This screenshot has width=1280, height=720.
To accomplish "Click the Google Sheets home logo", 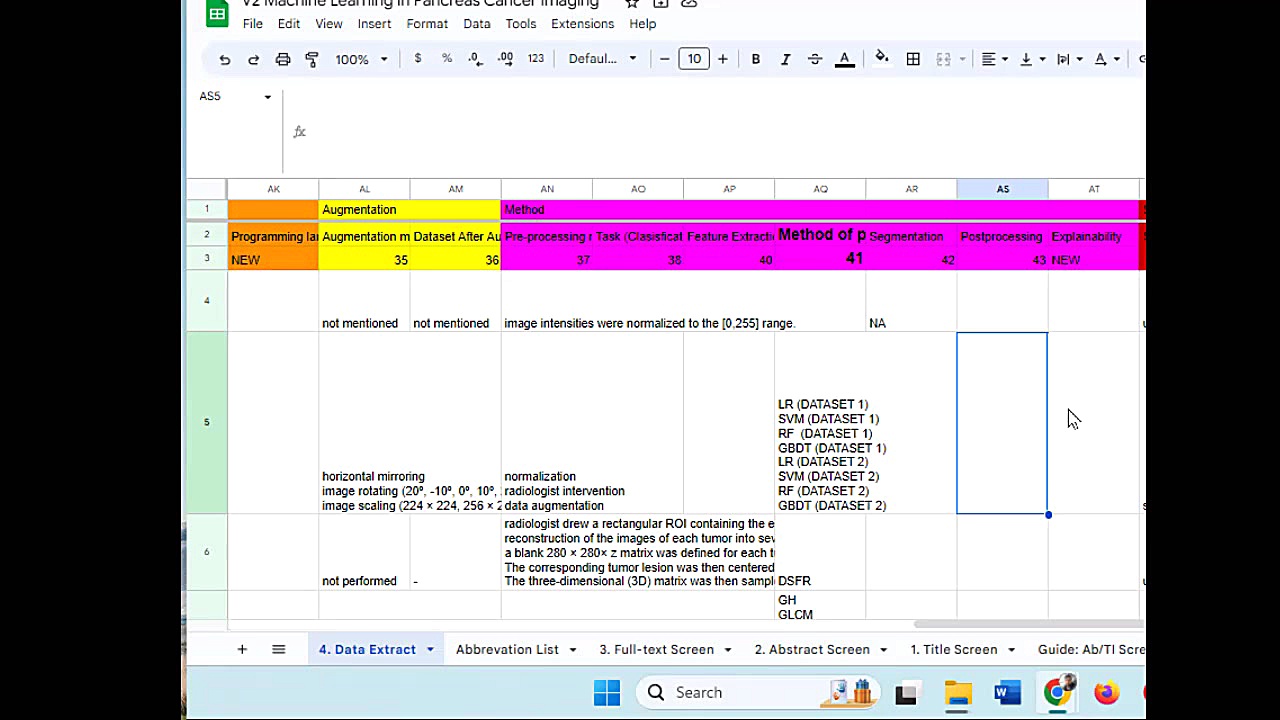I will click(217, 13).
